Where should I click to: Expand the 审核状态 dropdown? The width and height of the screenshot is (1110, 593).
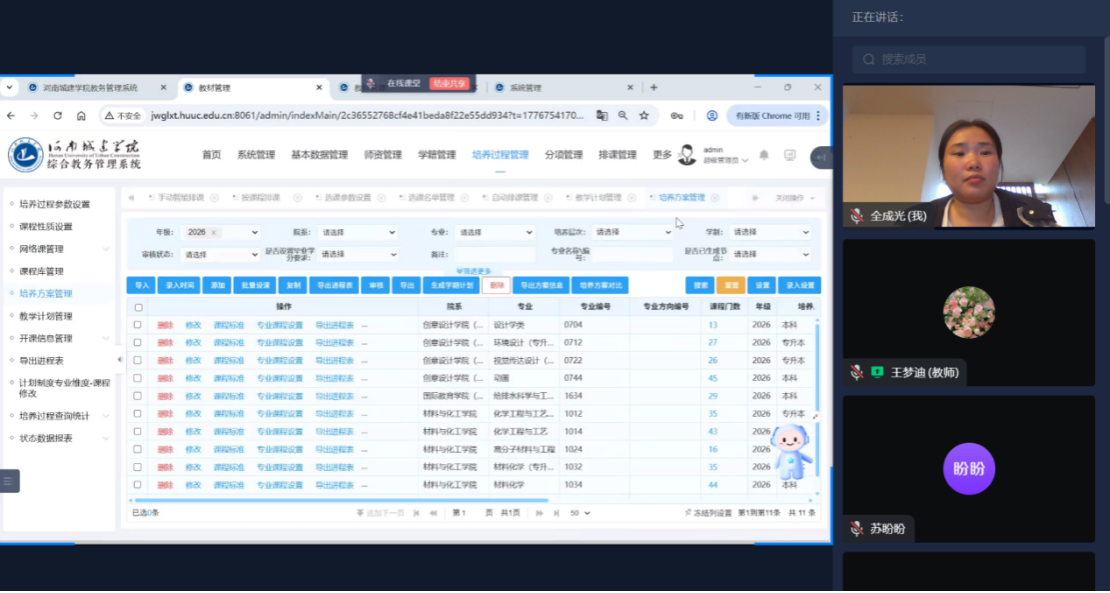click(x=220, y=255)
